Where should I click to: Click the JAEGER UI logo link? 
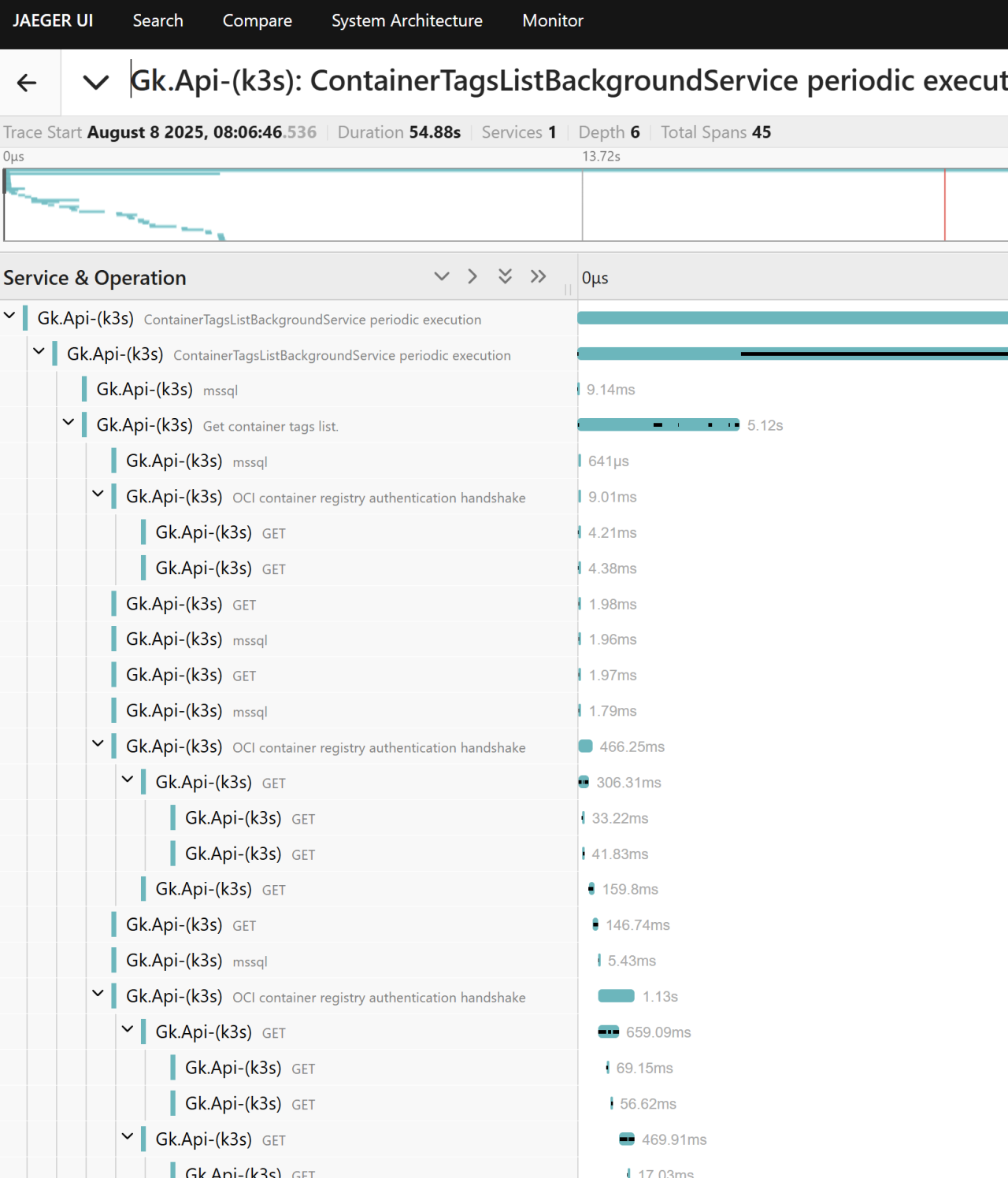pyautogui.click(x=53, y=21)
